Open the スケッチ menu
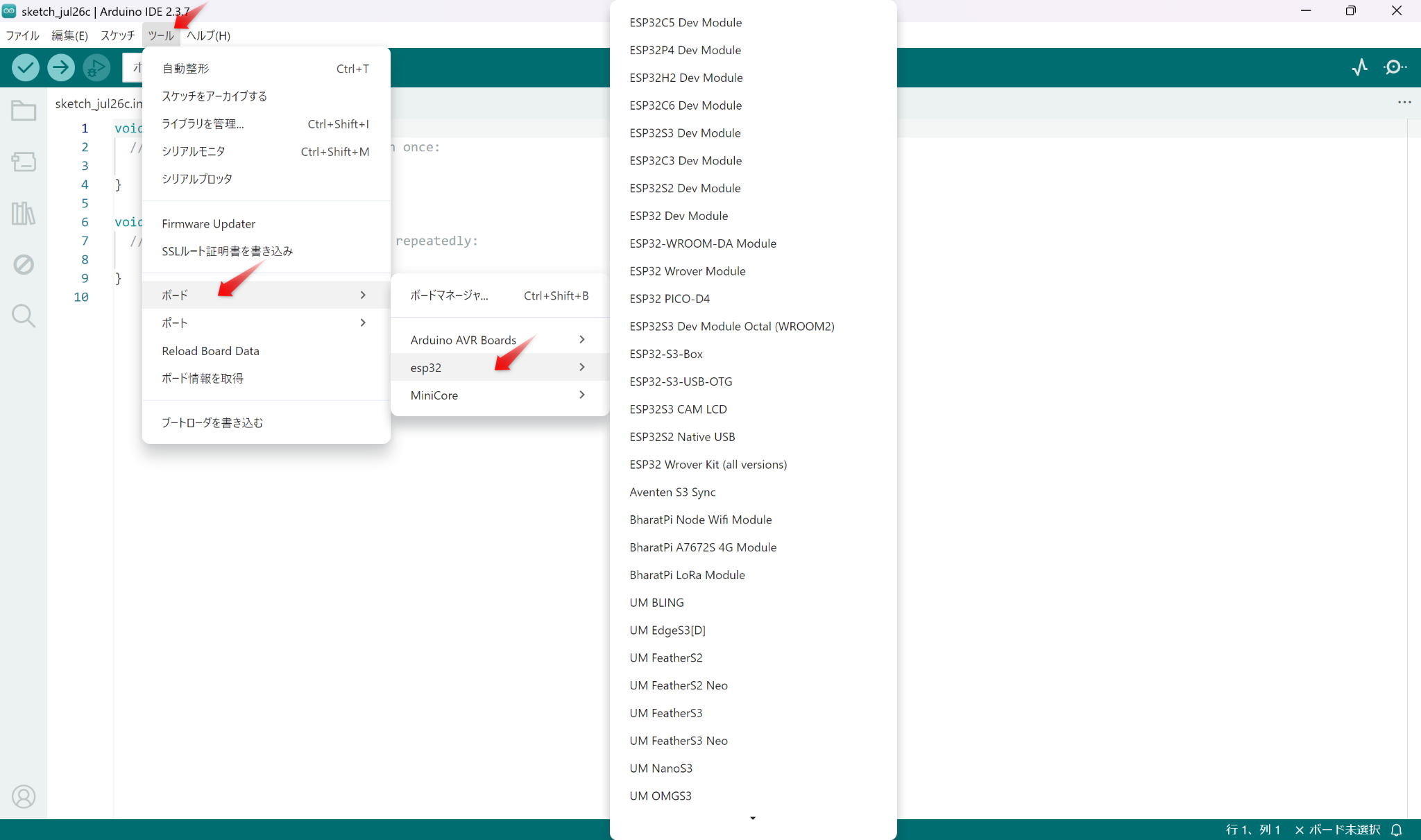The height and width of the screenshot is (840, 1421). point(118,35)
